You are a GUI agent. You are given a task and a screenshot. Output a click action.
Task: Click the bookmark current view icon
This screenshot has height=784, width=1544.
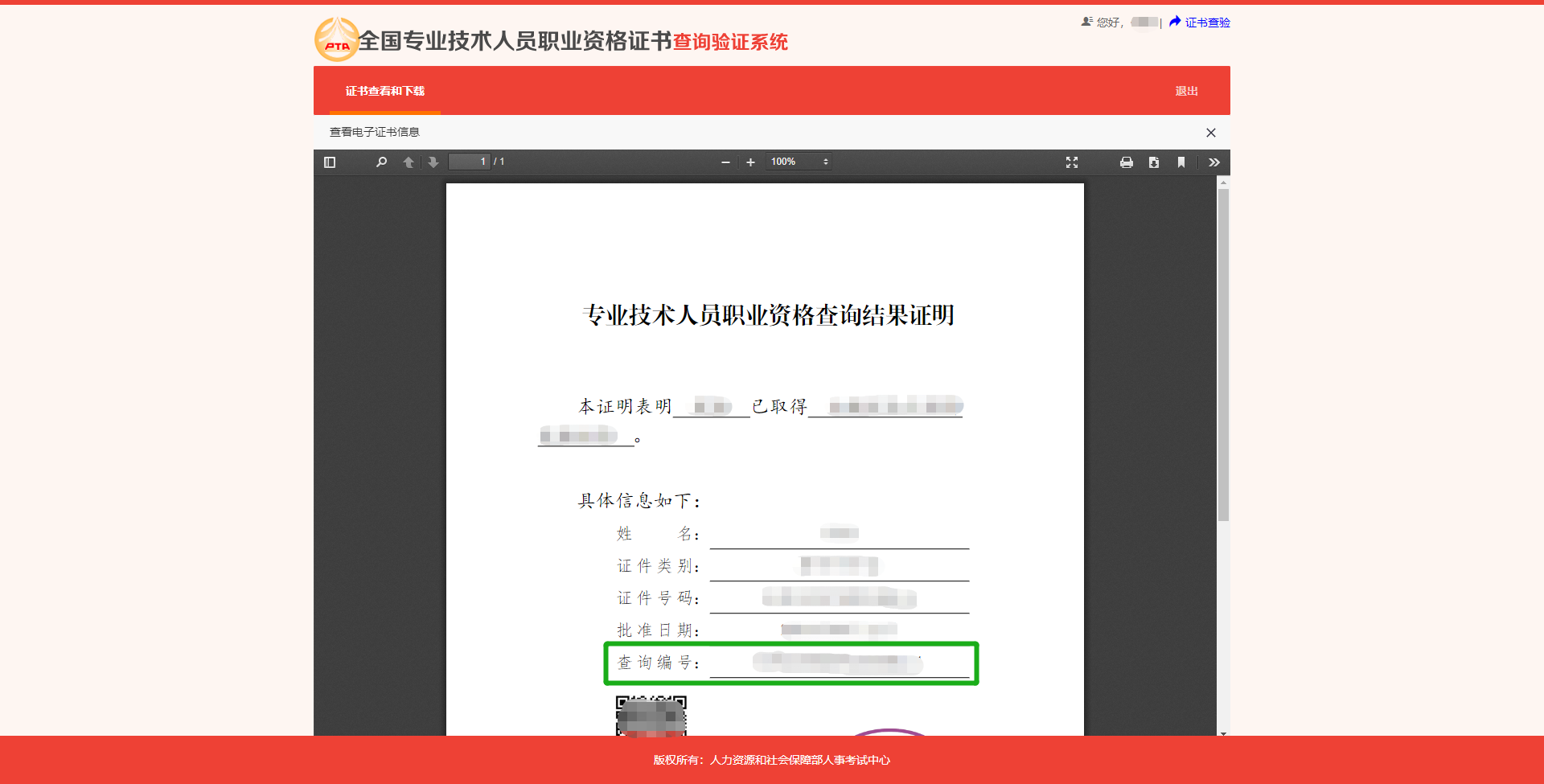click(x=1181, y=162)
